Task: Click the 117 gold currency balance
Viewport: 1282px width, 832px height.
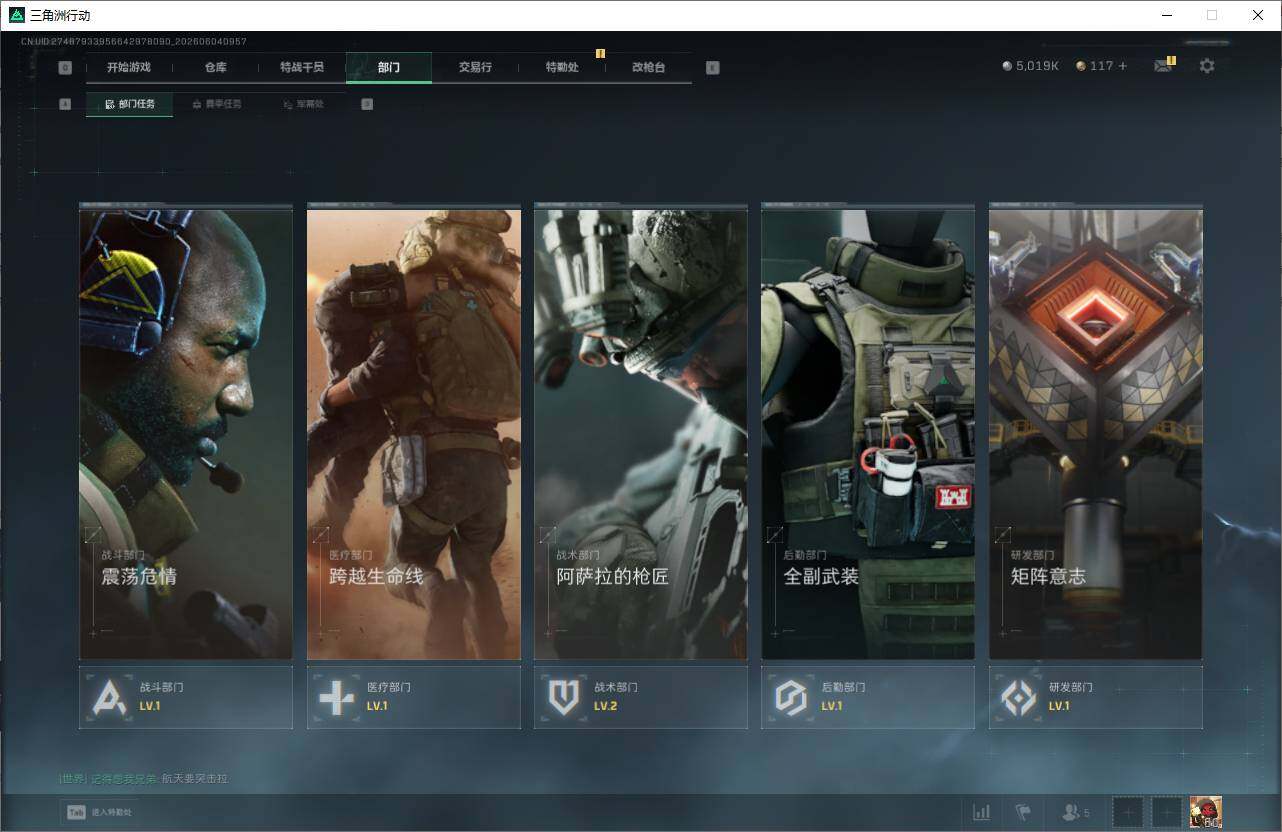Action: (1094, 66)
